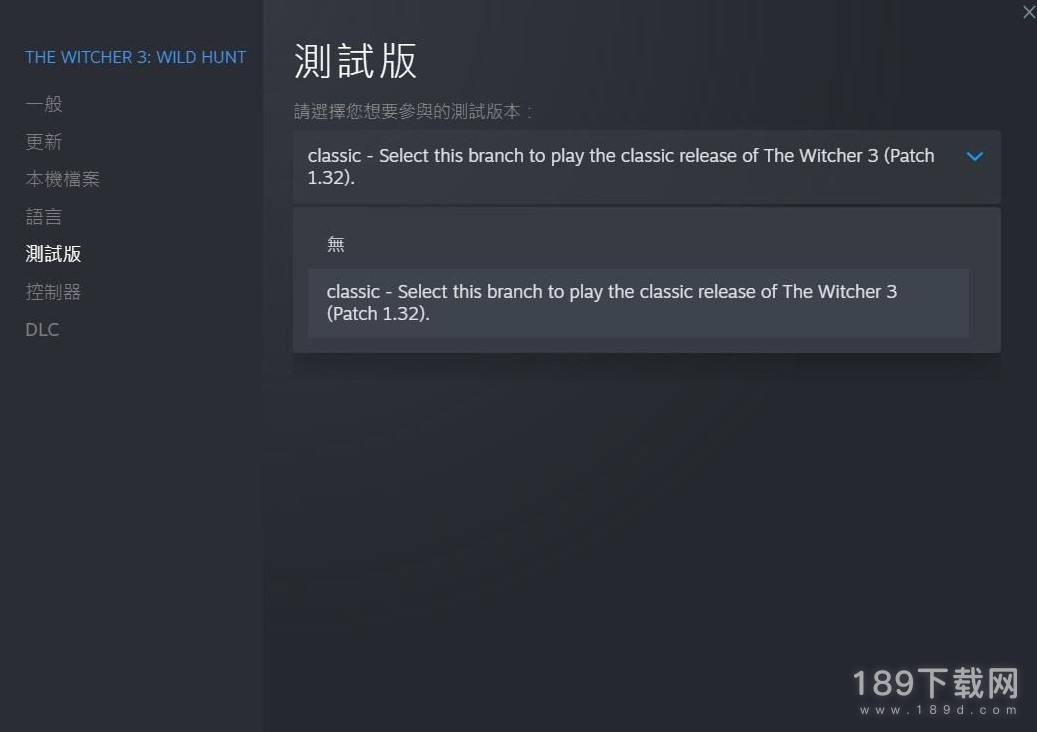Select classic Patch 1.32 list option

(x=638, y=303)
